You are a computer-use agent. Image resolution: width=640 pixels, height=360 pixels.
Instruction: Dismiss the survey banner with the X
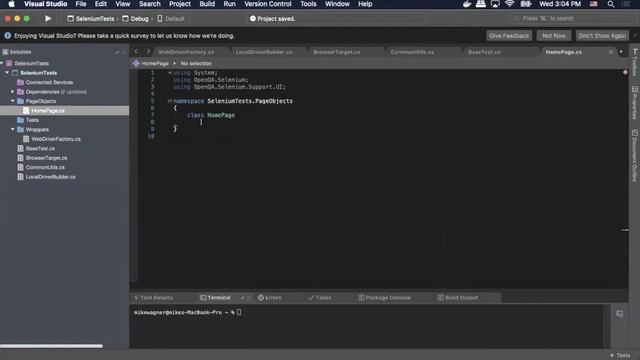coord(635,36)
